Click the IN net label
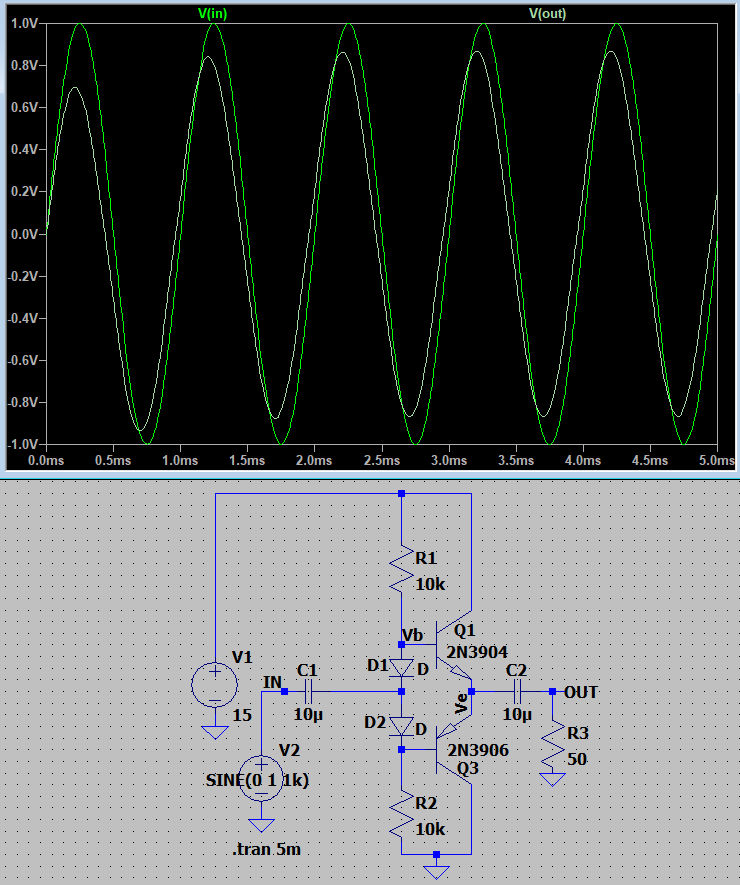 271,682
